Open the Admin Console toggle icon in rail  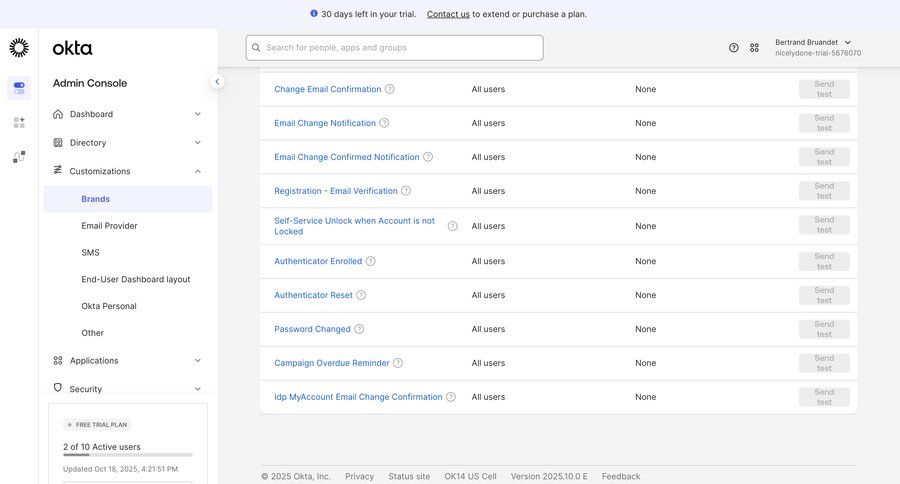coord(19,88)
